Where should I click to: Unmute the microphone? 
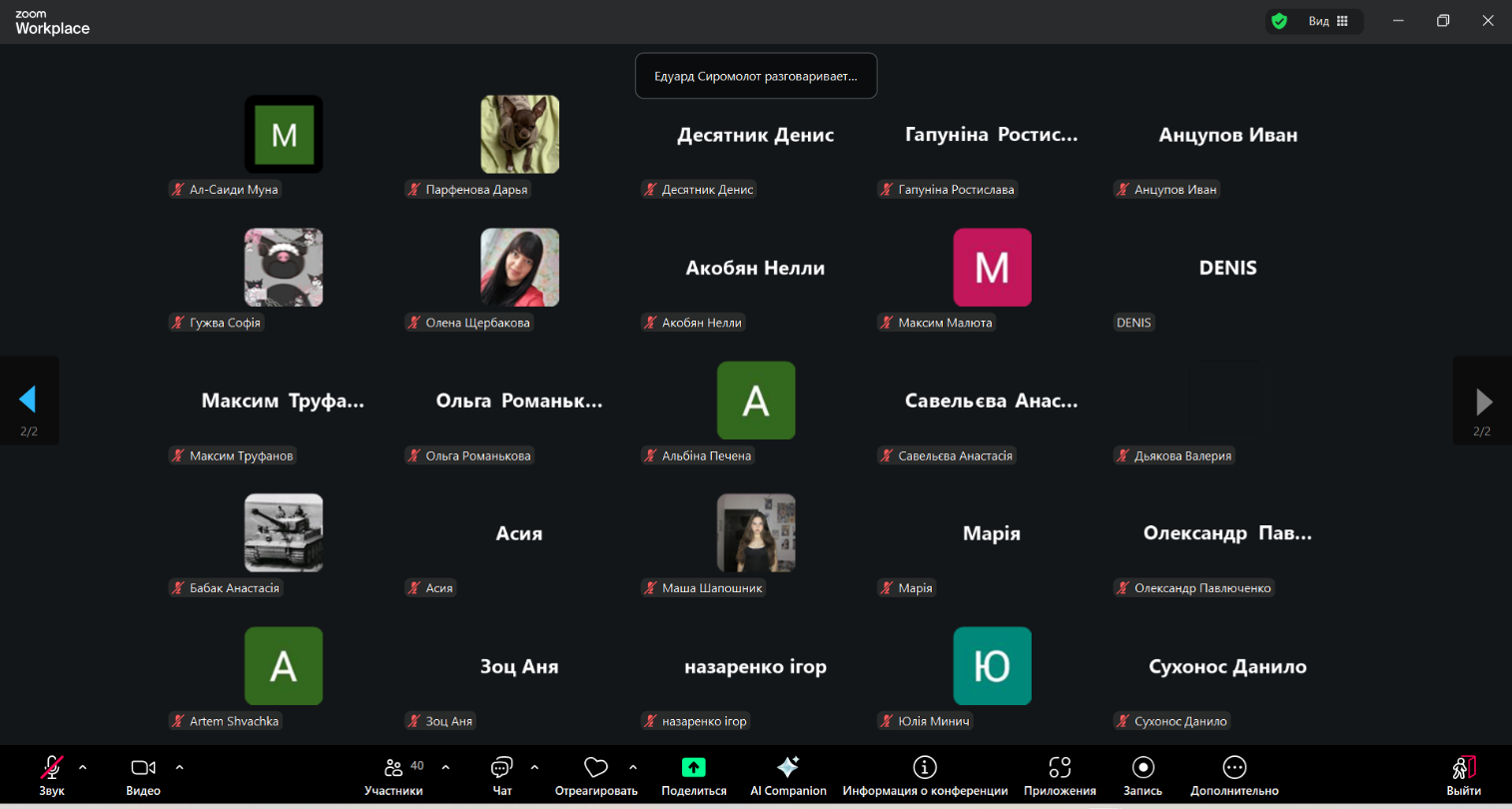(x=51, y=768)
